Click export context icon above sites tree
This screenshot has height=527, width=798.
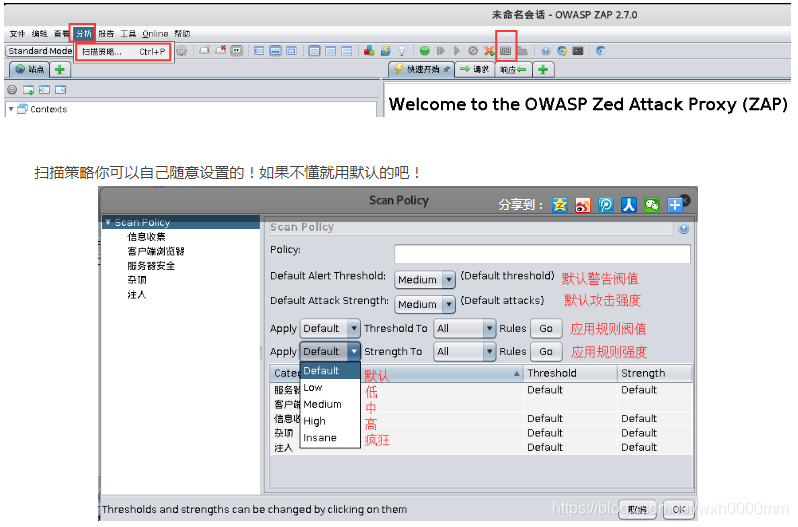[x=61, y=90]
